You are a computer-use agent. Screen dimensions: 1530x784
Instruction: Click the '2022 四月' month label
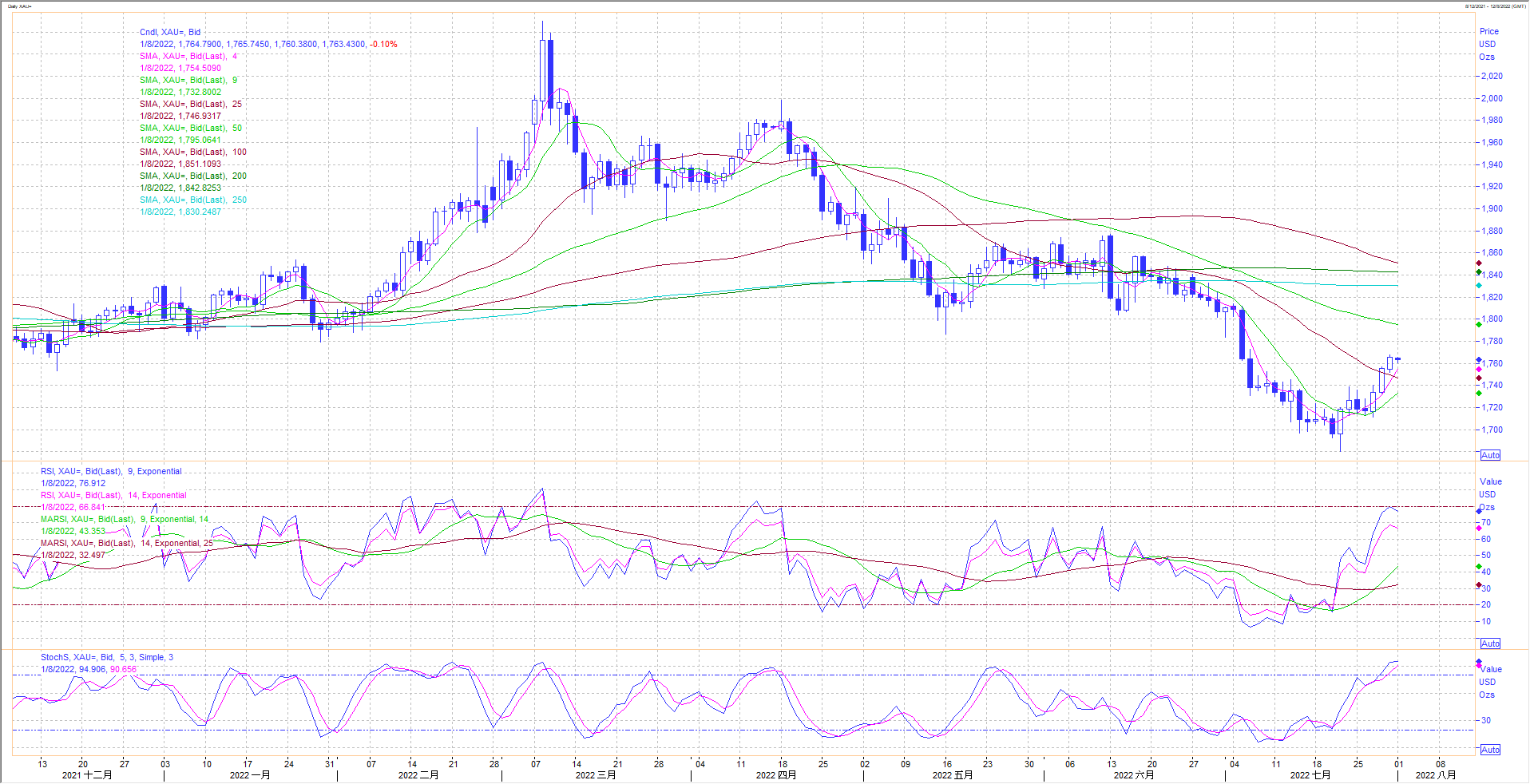pos(776,775)
